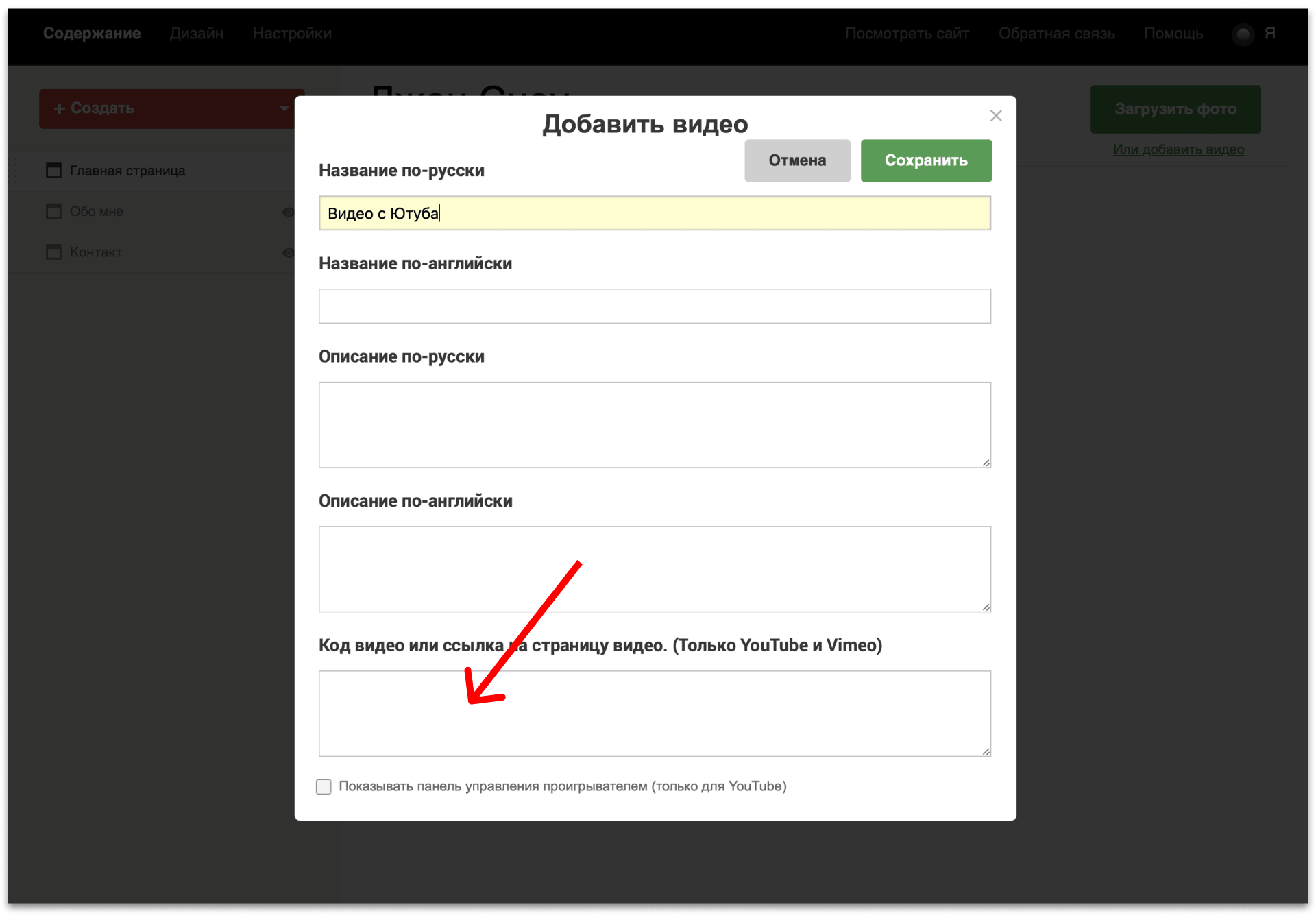Click the plus icon on Создать button
The height and width of the screenshot is (920, 1316).
click(60, 109)
